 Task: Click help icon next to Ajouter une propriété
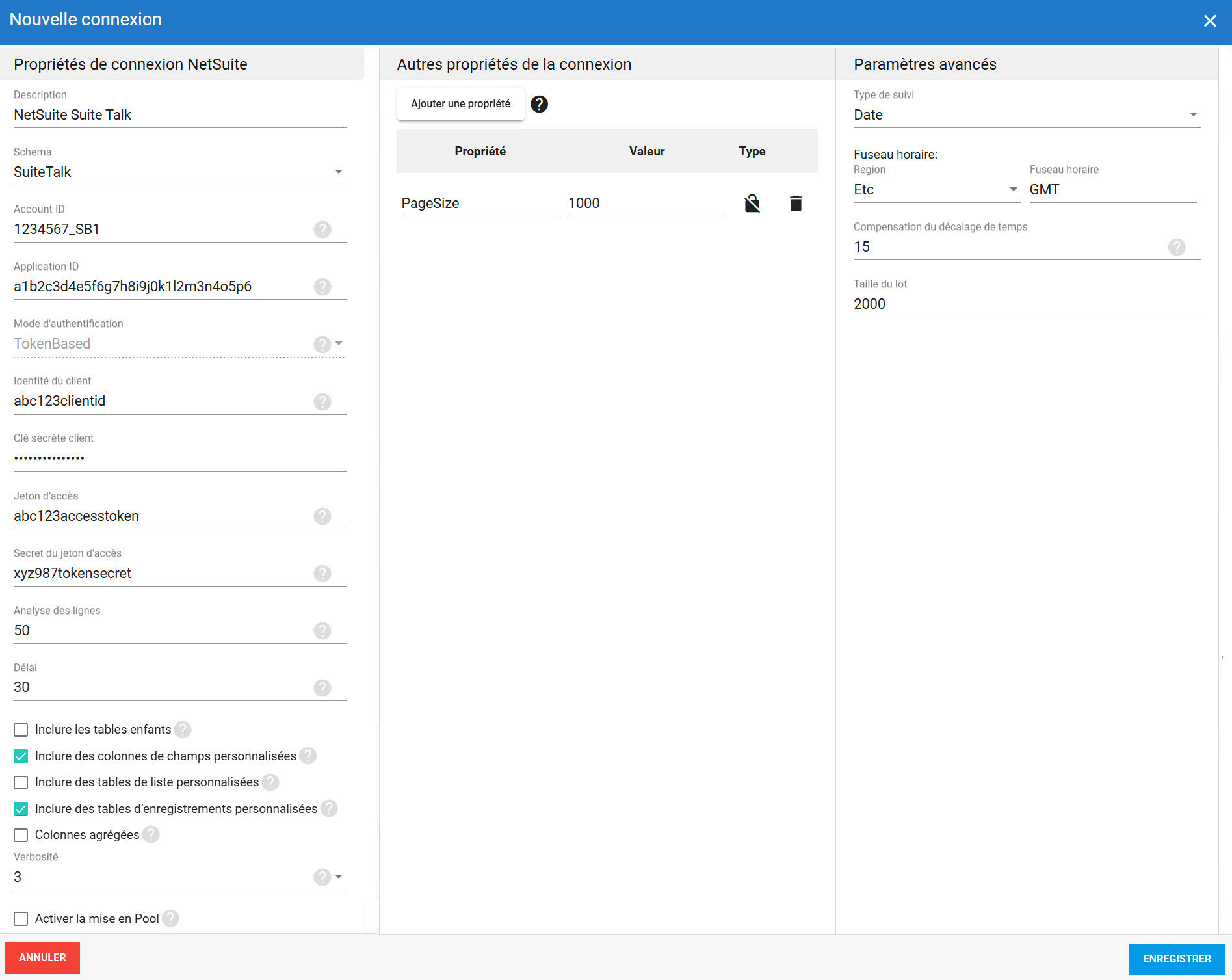click(540, 104)
